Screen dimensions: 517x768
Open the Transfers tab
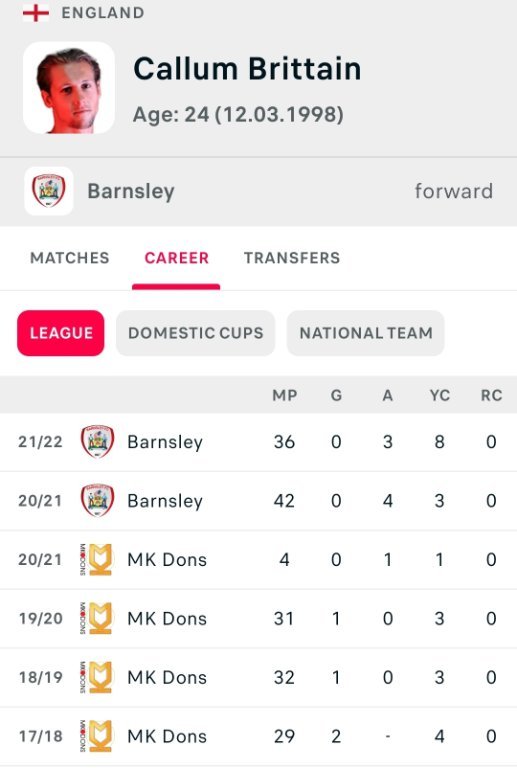coord(292,258)
